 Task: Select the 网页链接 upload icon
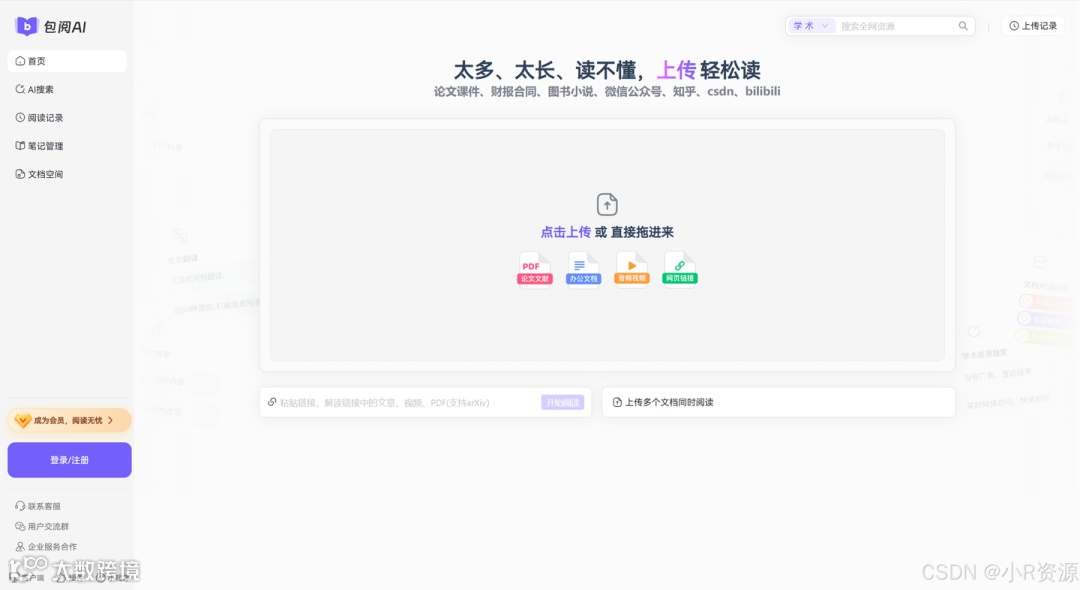click(x=680, y=265)
